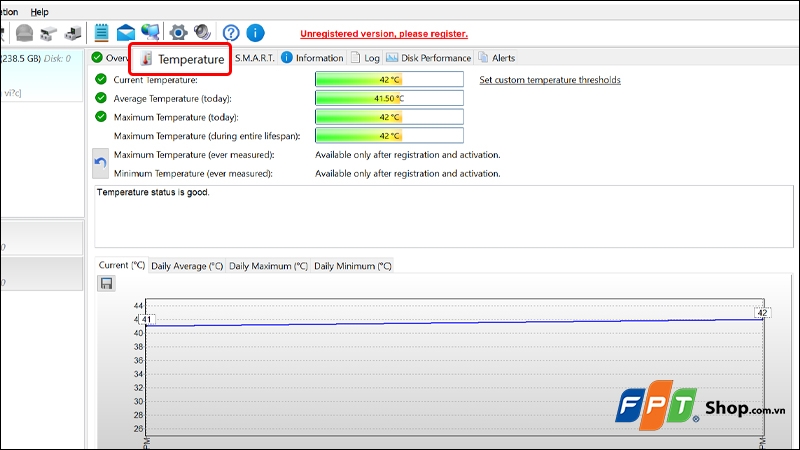Click the blue envelope e-mail icon
Screen dimensions: 800x450
[126, 33]
